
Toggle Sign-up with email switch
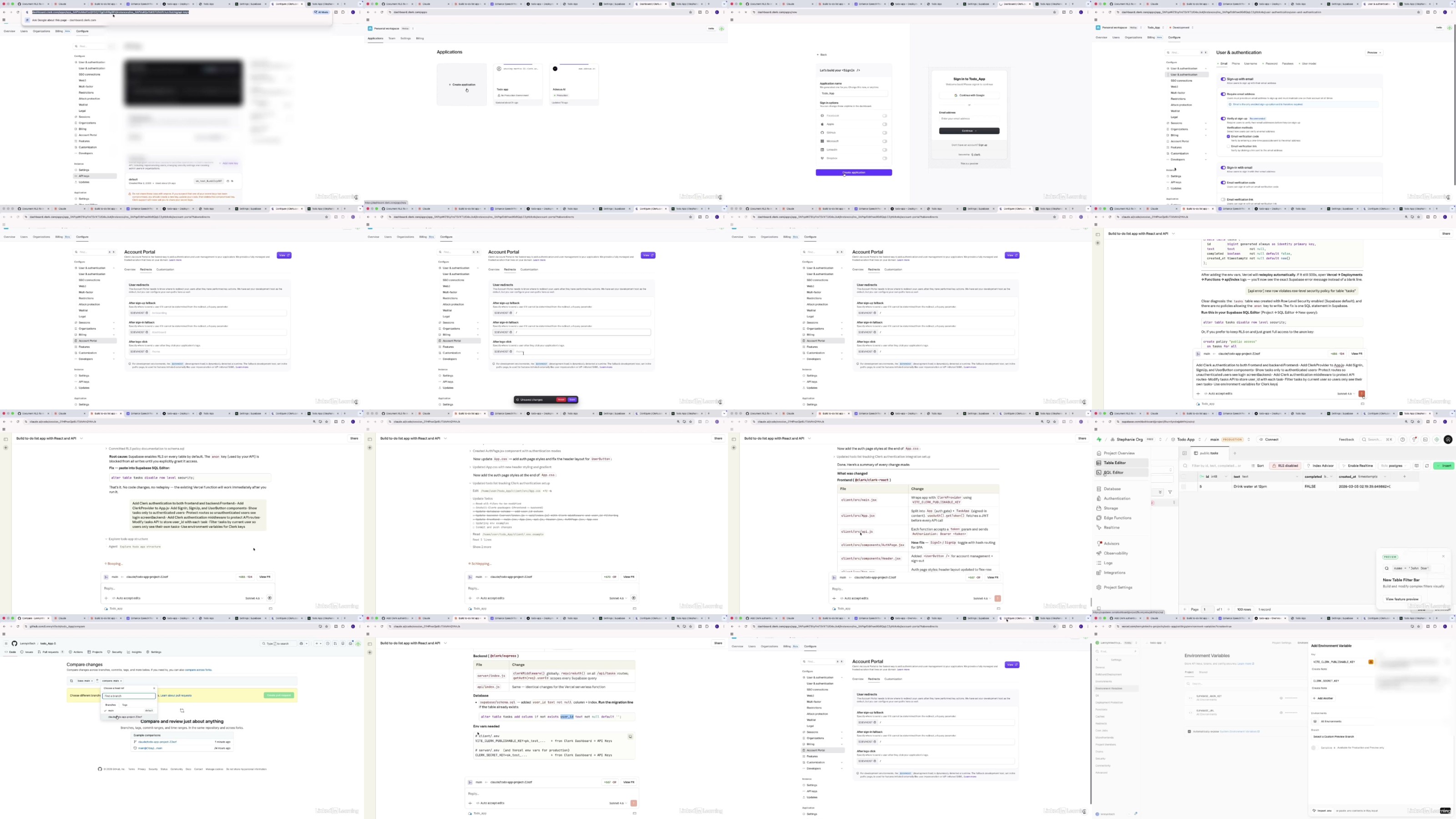click(x=1223, y=79)
